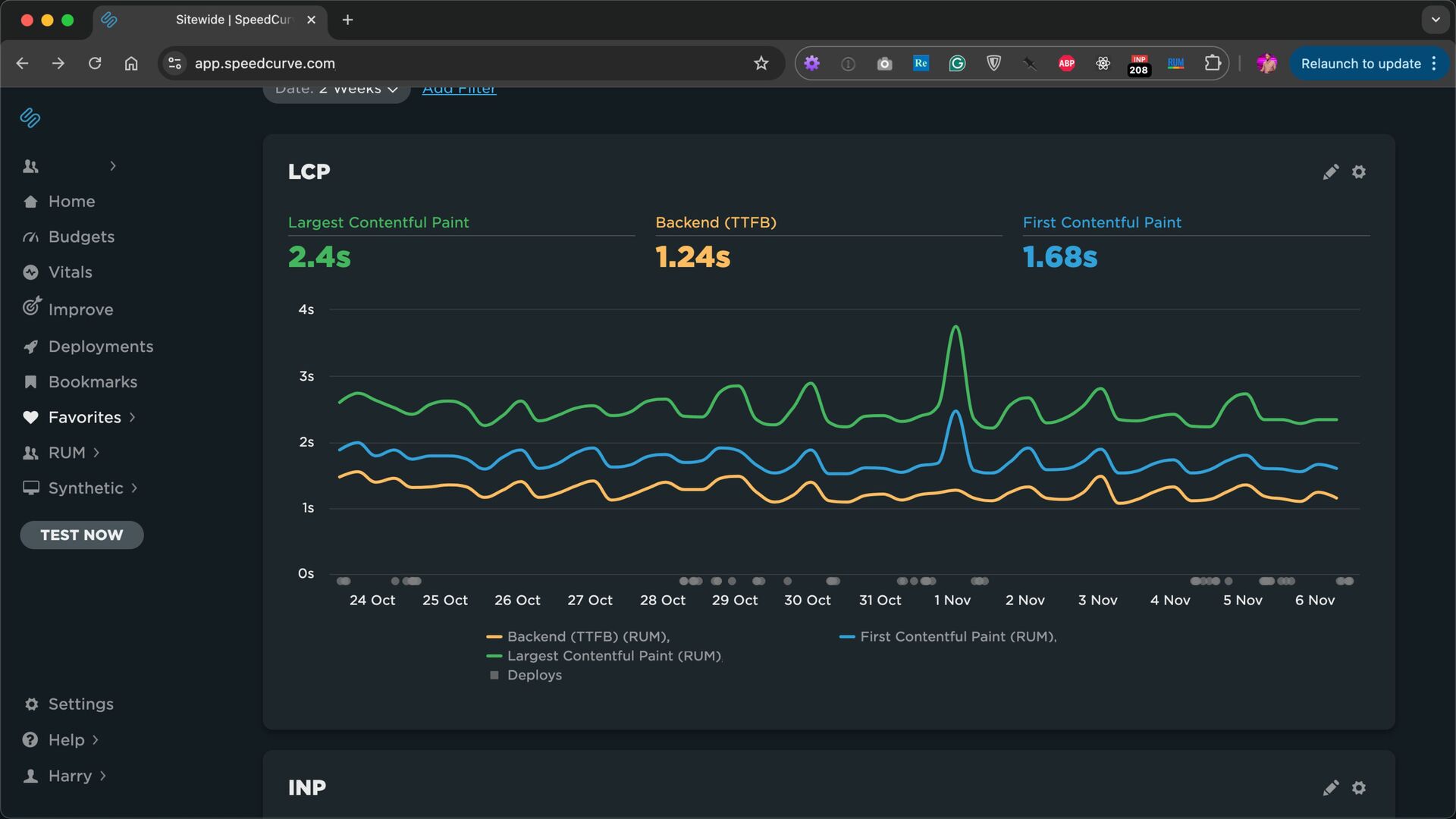Click the INP 208 extension badge

pyautogui.click(x=1139, y=65)
